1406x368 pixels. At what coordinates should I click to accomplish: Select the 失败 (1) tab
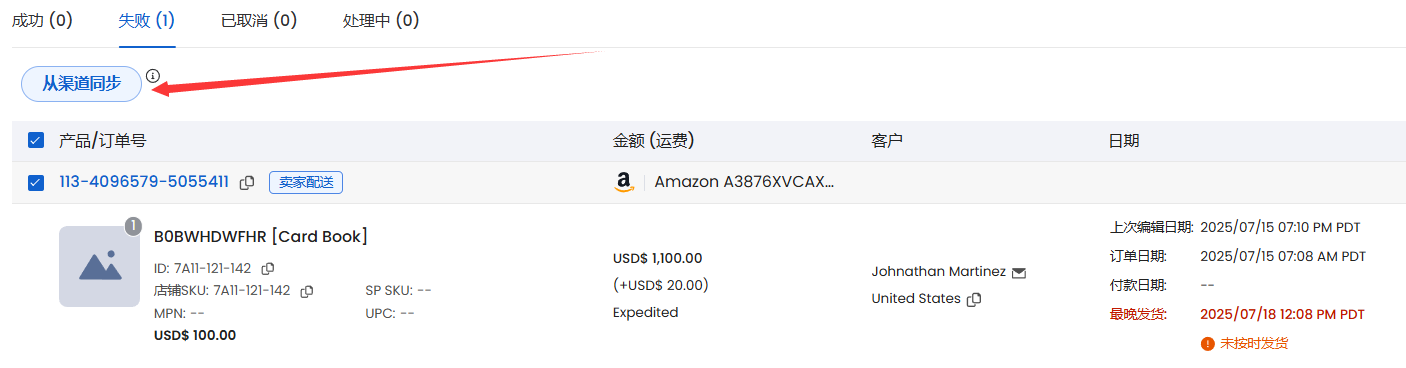[x=147, y=20]
